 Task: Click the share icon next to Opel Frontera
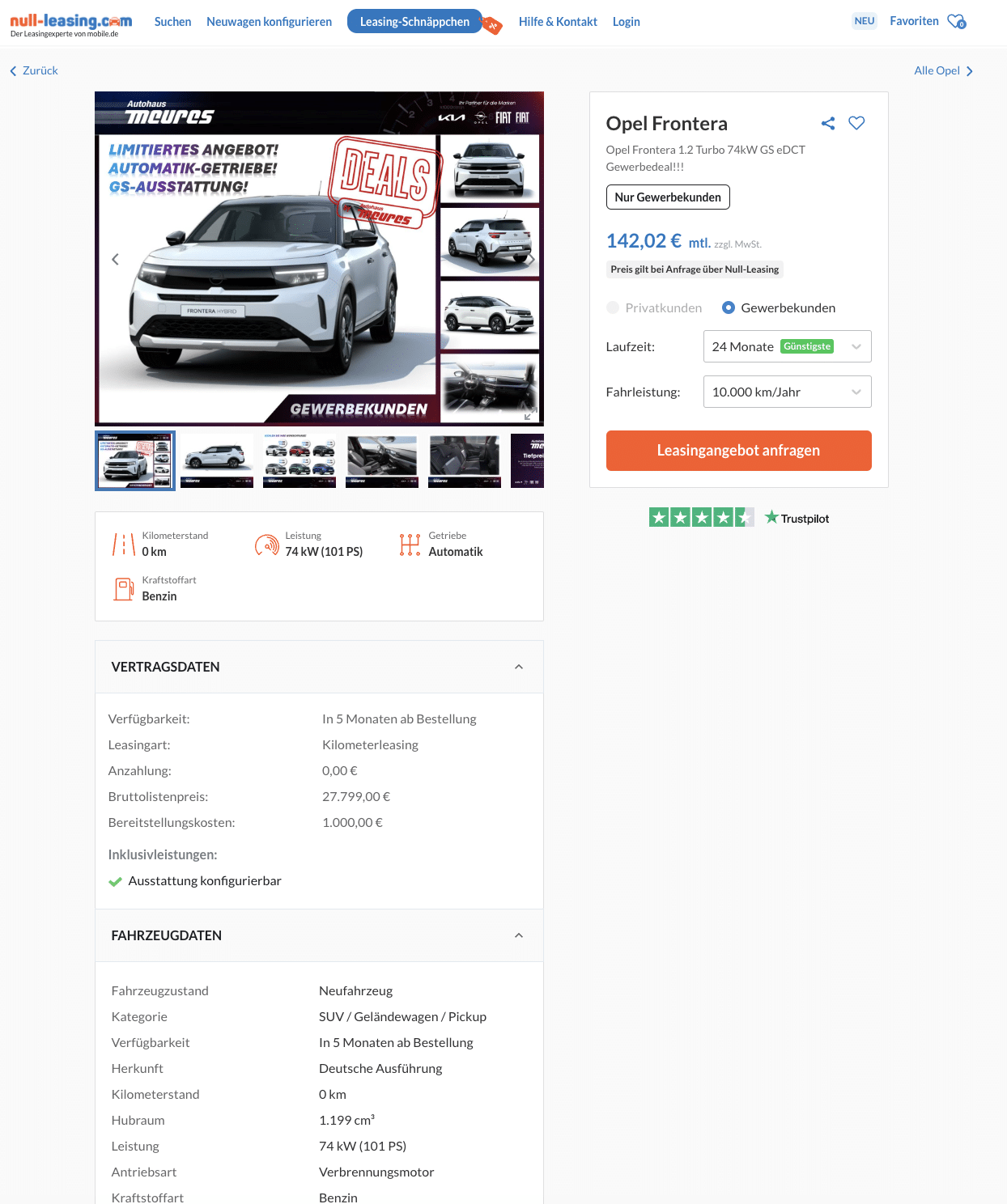click(827, 123)
